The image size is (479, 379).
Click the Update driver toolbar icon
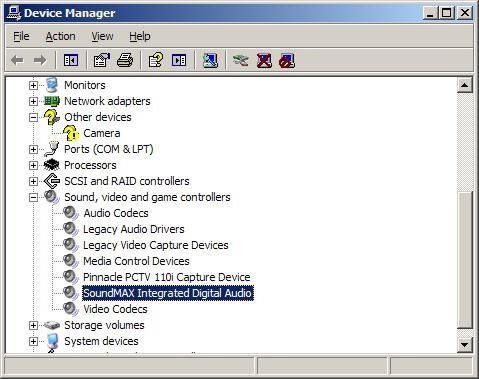(241, 60)
